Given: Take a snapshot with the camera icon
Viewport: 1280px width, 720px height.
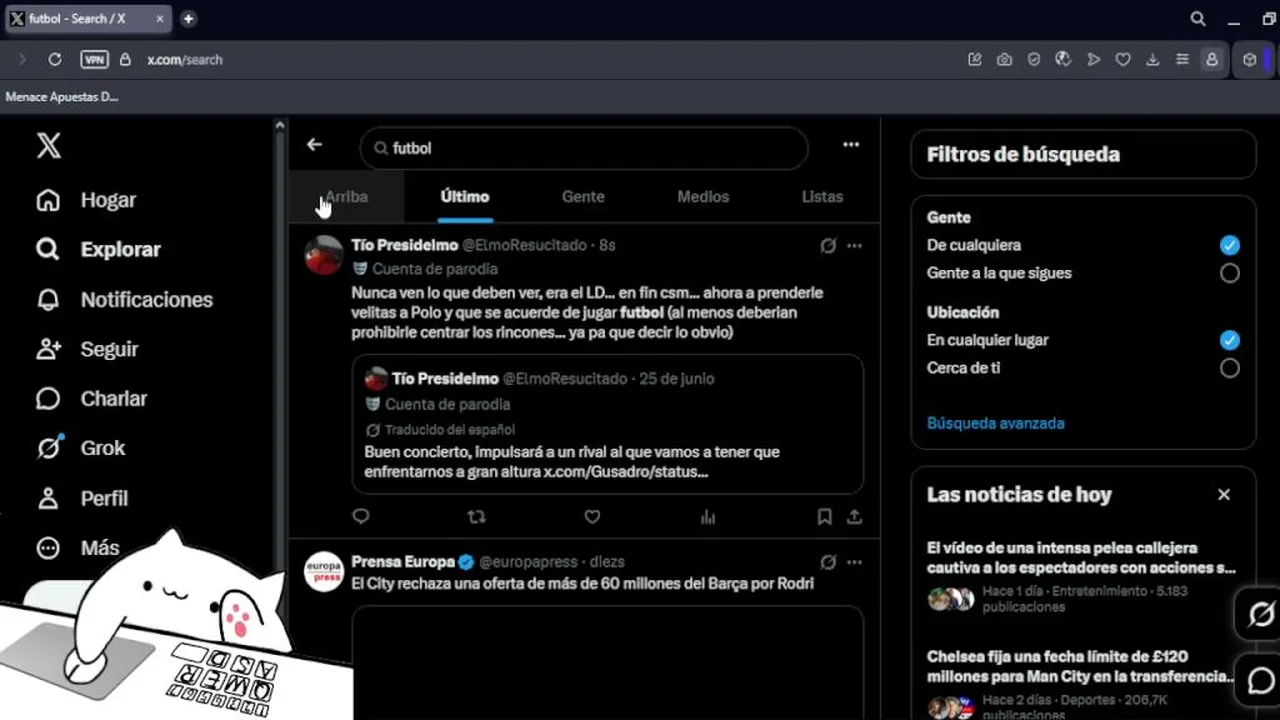Looking at the screenshot, I should [x=1004, y=60].
